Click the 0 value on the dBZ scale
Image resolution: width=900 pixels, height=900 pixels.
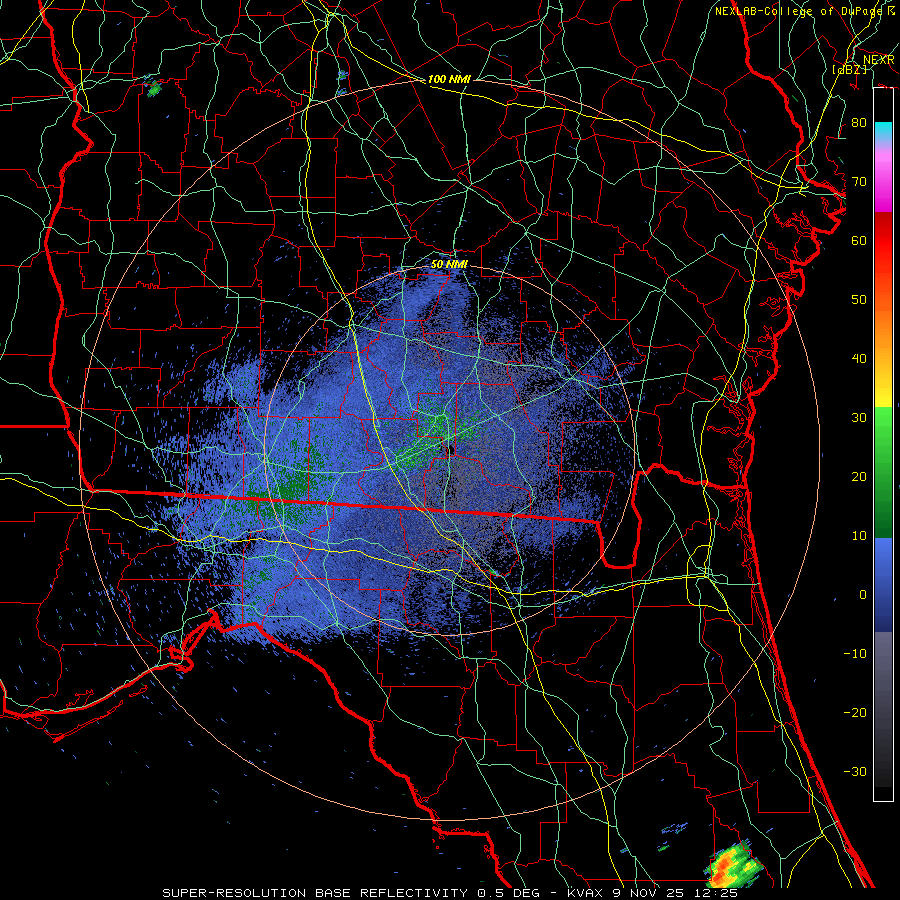pos(863,595)
